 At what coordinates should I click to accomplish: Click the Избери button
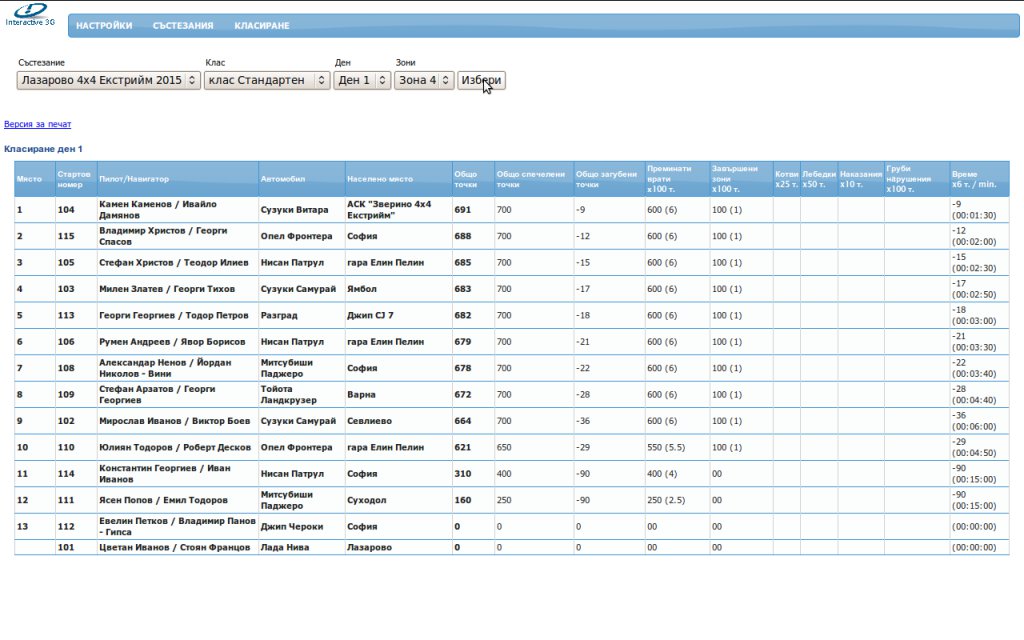[481, 80]
